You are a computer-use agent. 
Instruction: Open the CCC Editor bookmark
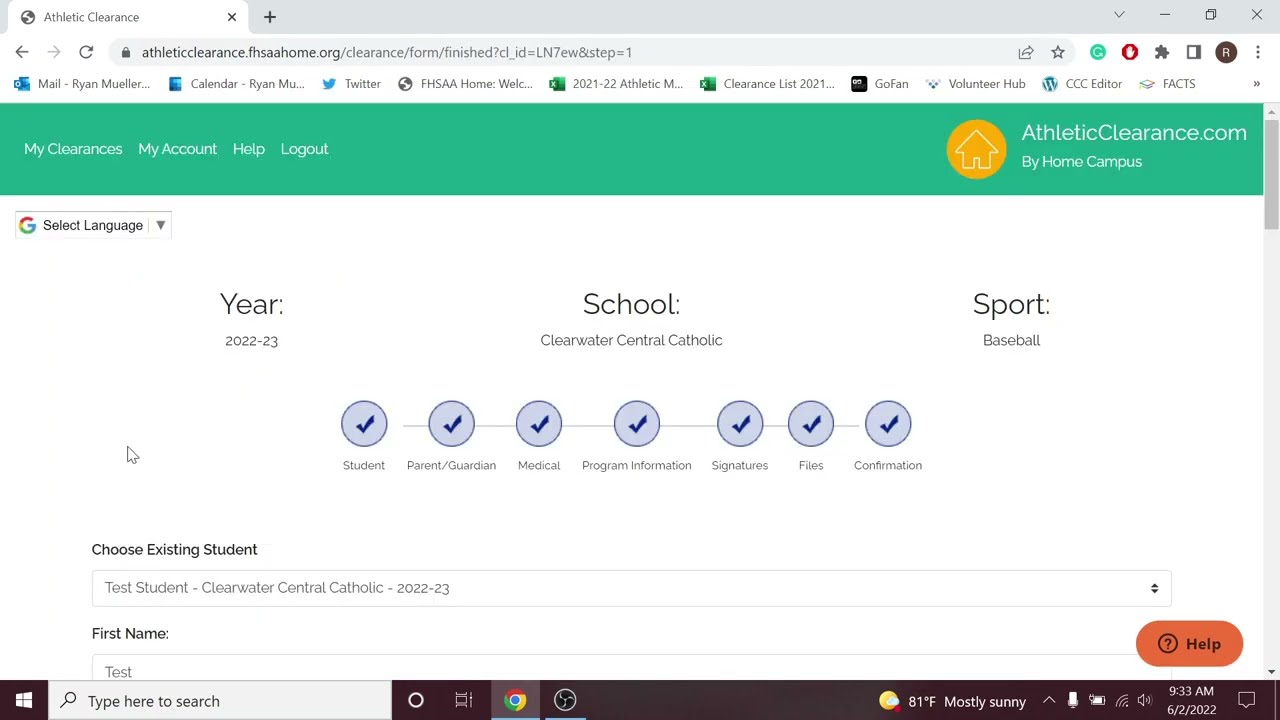pos(1082,84)
